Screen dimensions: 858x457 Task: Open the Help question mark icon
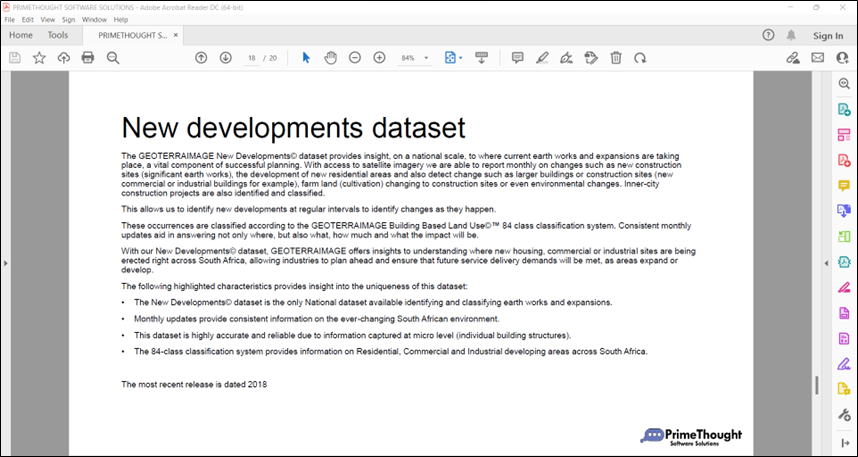(x=768, y=36)
